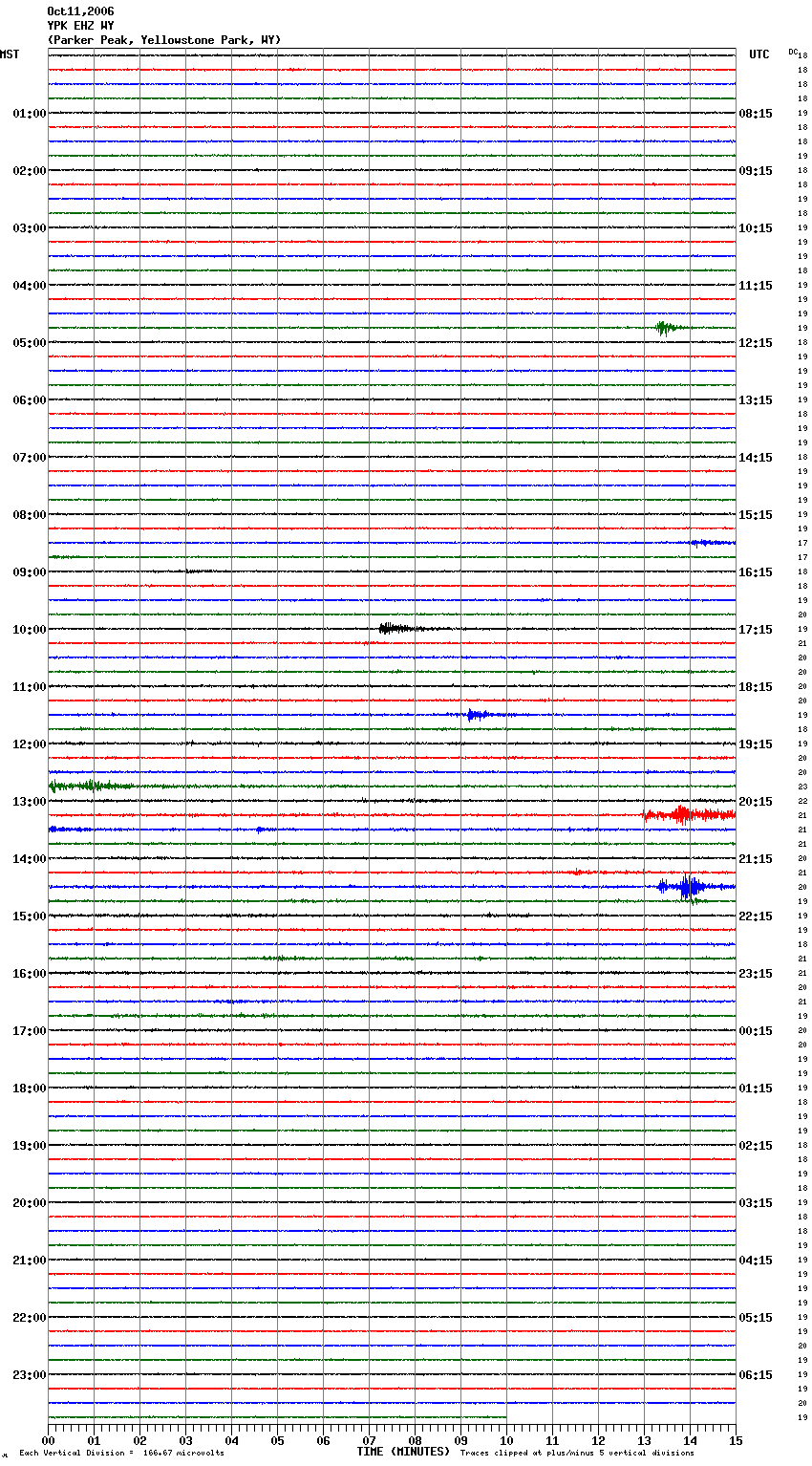Click the red seismic burst on 13:15 trace
The height and width of the screenshot is (1466, 812).
tap(689, 815)
